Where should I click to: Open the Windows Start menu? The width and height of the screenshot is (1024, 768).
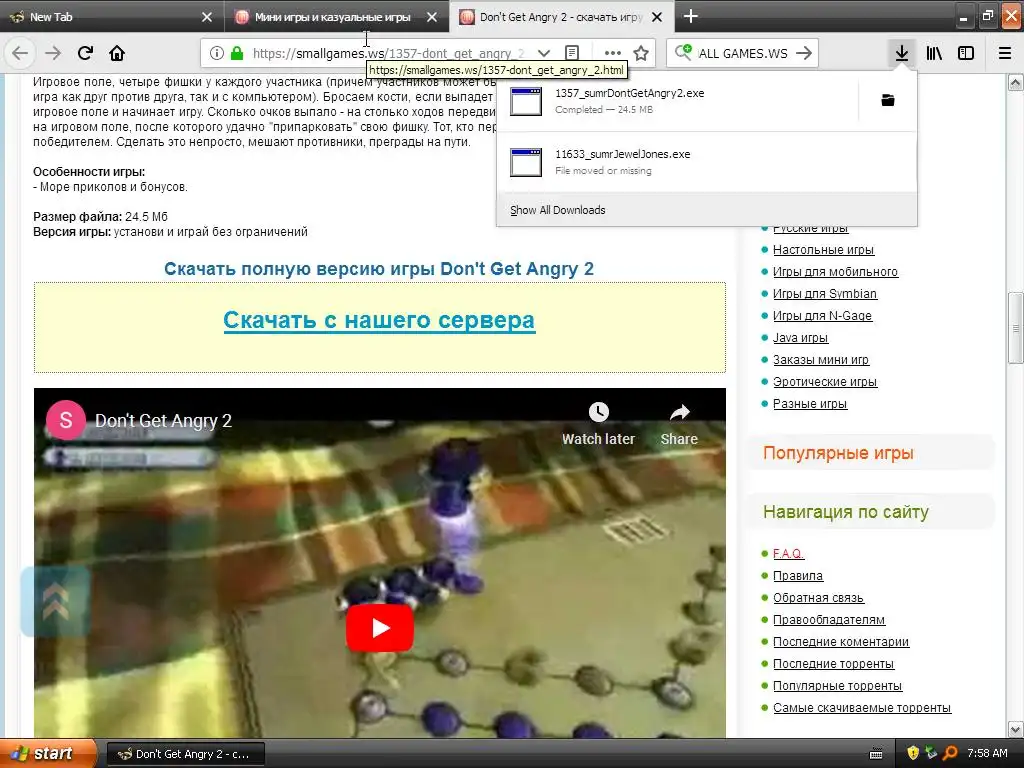coord(48,754)
